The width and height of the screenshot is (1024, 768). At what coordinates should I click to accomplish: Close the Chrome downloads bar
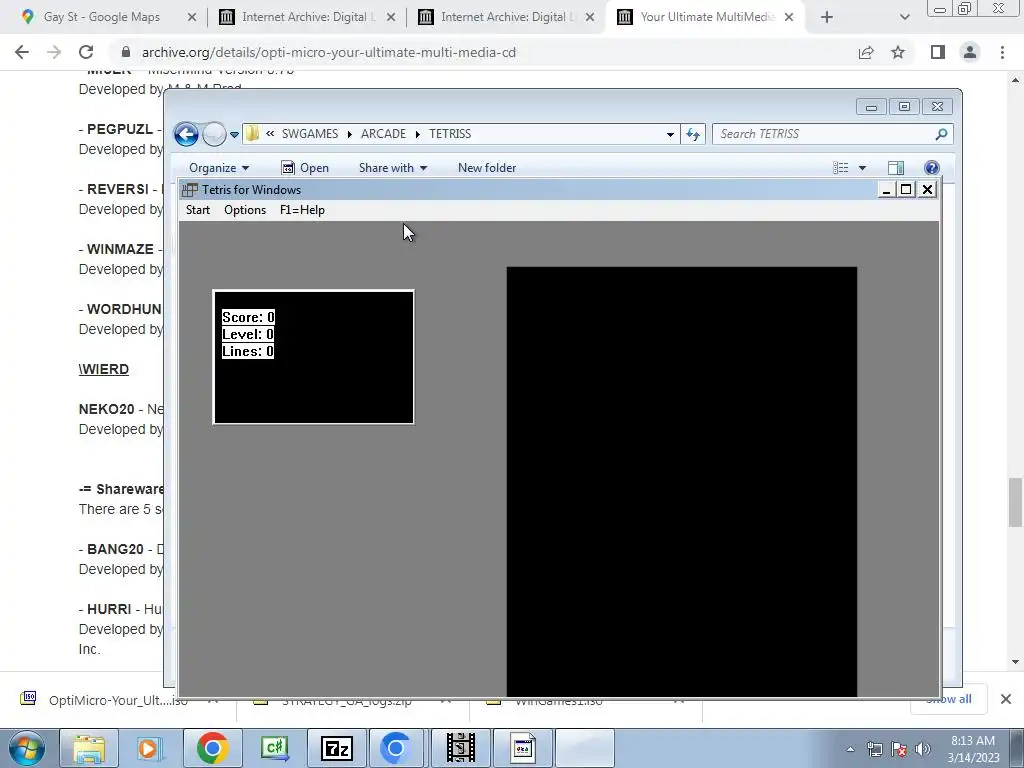[x=1006, y=699]
